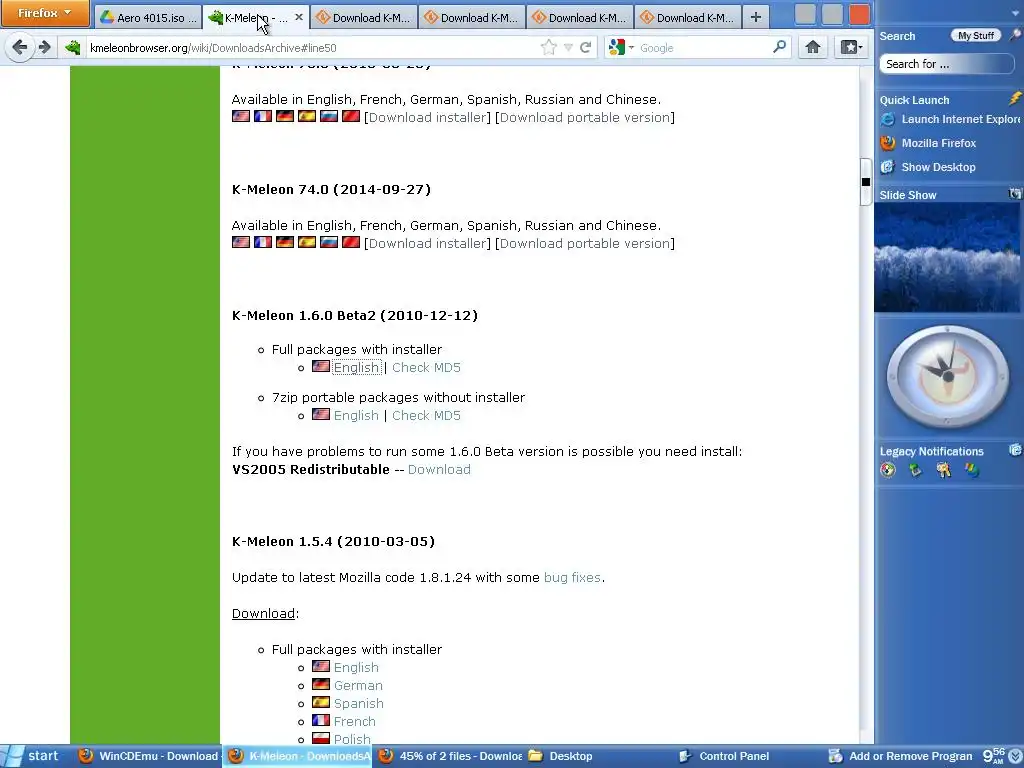Click Spanish flag under K-Meleon 74.0
This screenshot has width=1024, height=768.
tap(307, 242)
